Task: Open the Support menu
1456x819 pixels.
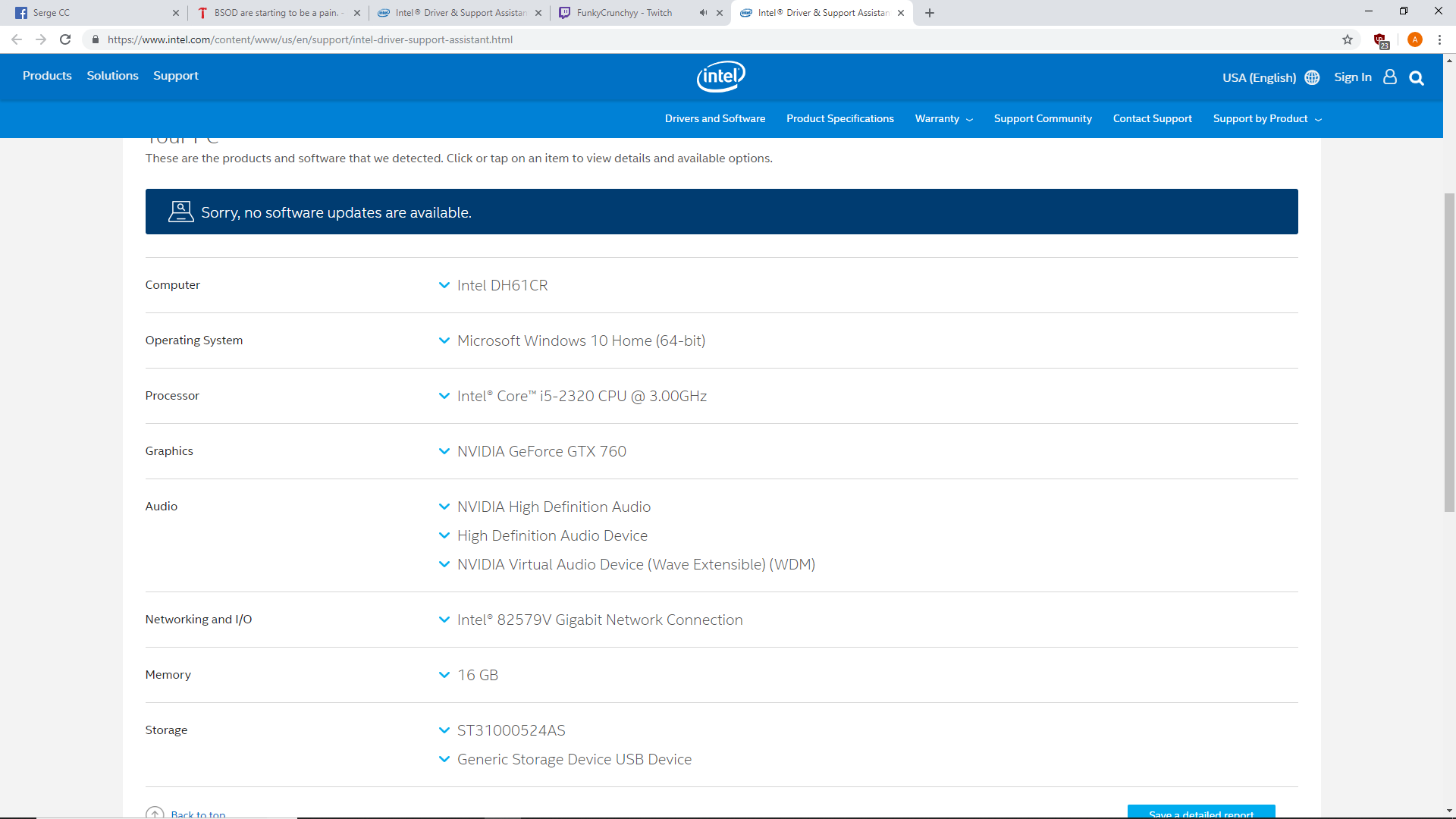Action: 176,76
